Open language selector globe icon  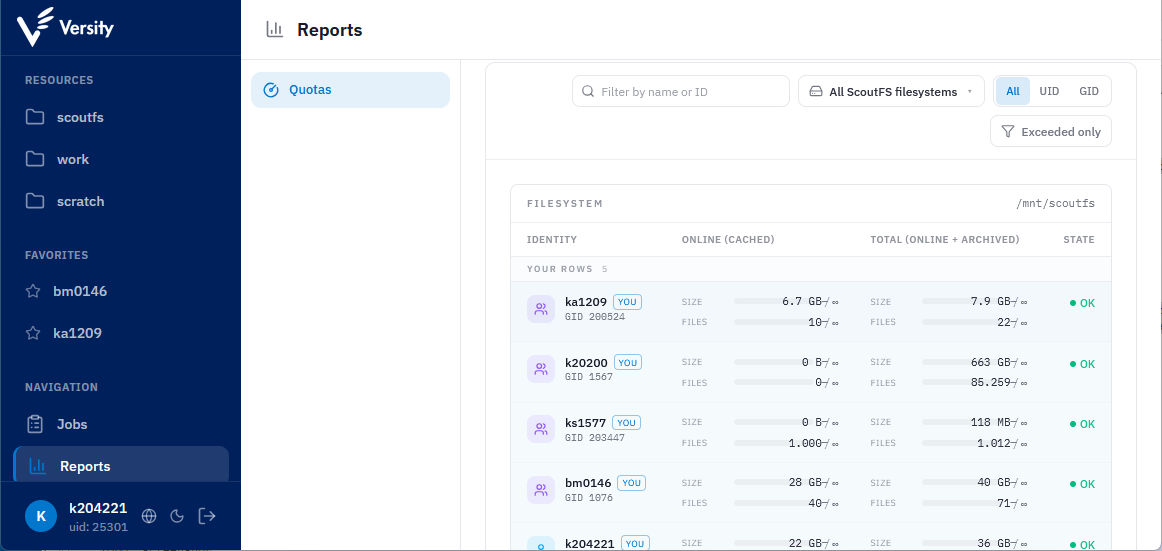pos(149,516)
